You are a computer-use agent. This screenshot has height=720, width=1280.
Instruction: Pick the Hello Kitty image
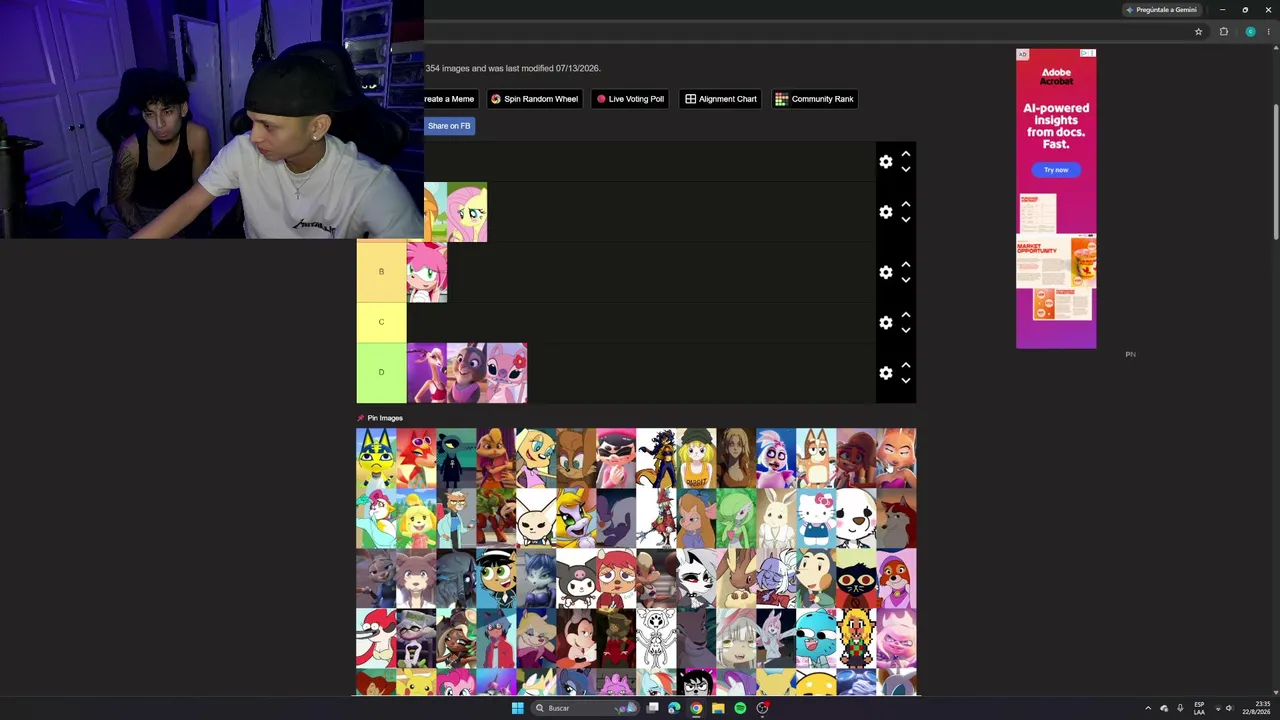[816, 518]
